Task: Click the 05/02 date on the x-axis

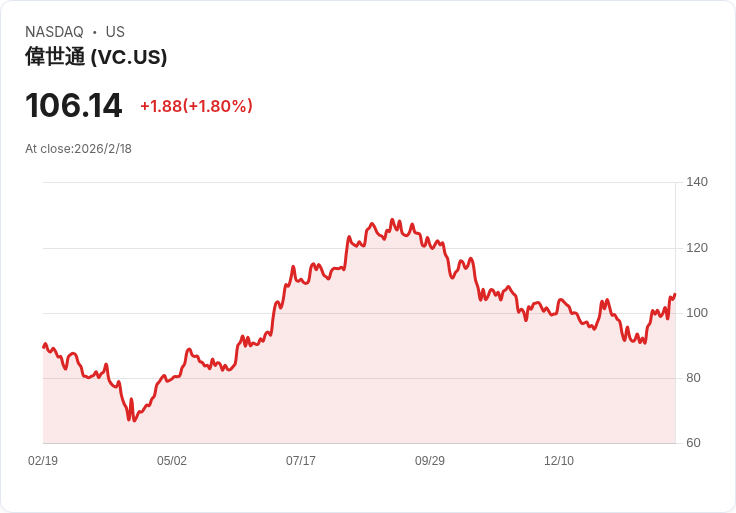Action: pyautogui.click(x=172, y=461)
